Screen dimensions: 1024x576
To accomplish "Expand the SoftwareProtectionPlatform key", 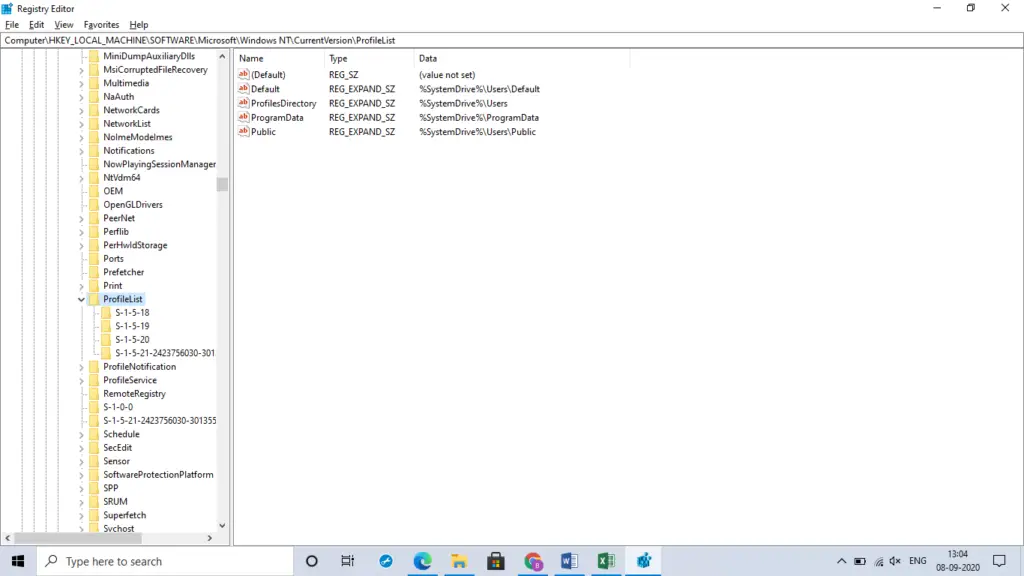I will pyautogui.click(x=82, y=475).
